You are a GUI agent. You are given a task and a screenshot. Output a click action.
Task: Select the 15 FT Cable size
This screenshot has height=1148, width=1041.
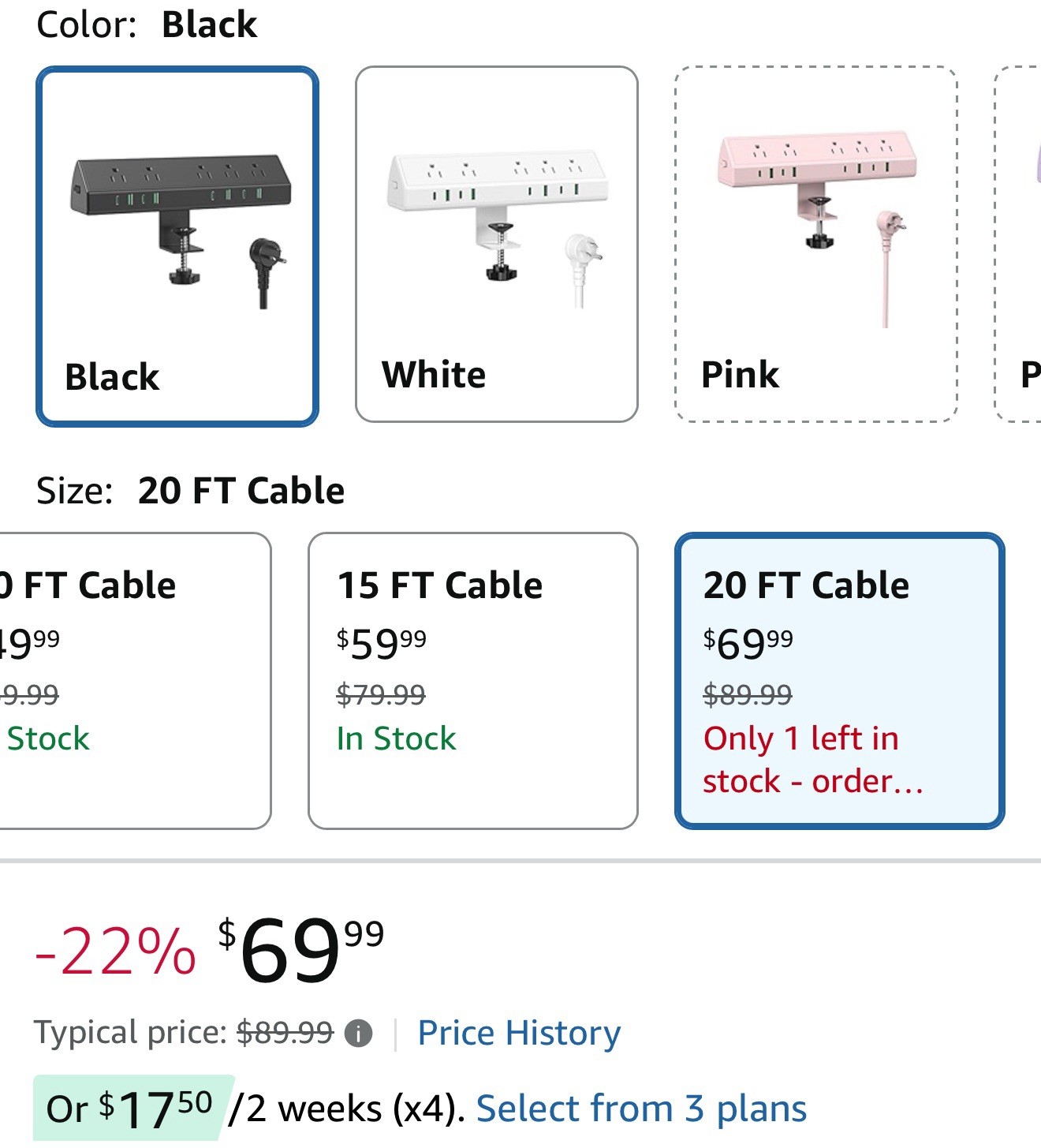pos(472,680)
